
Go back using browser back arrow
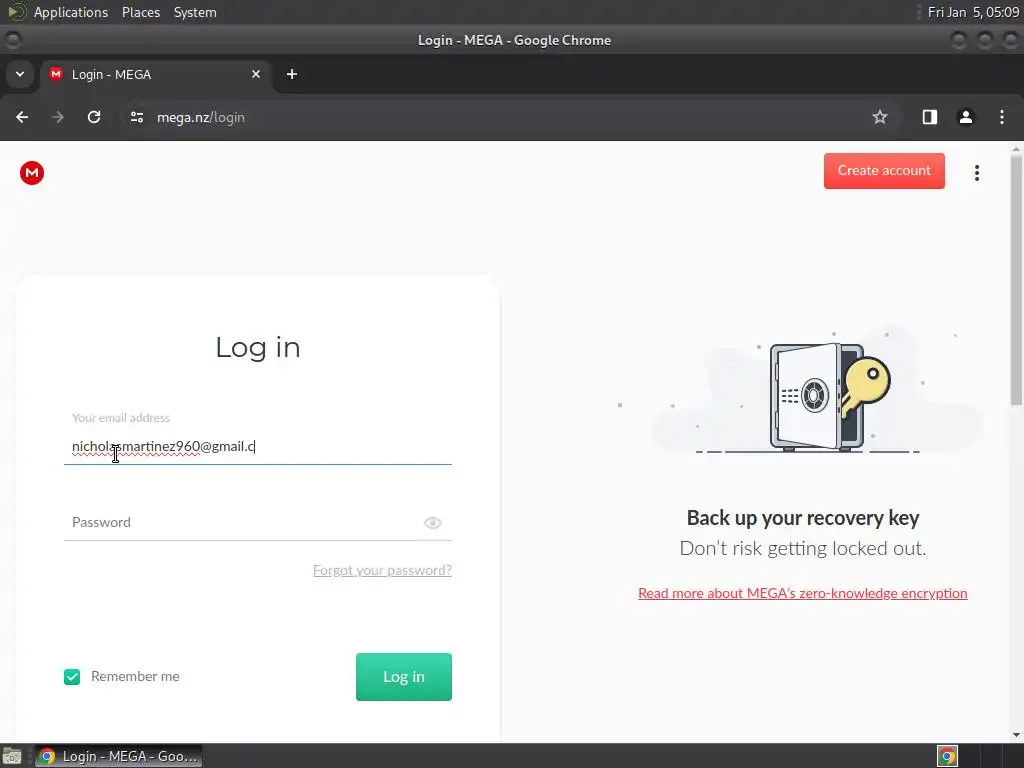22,118
